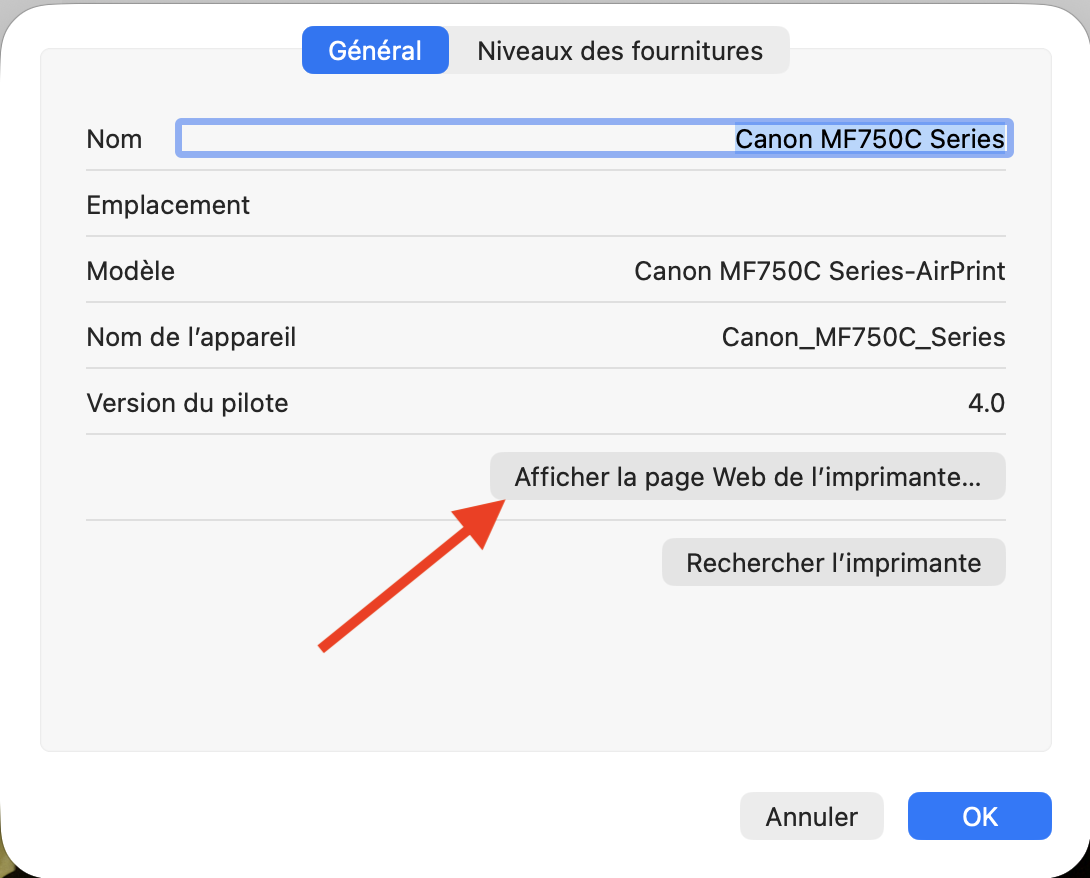Click the Nom de l'appareil label
The height and width of the screenshot is (878, 1090).
191,337
